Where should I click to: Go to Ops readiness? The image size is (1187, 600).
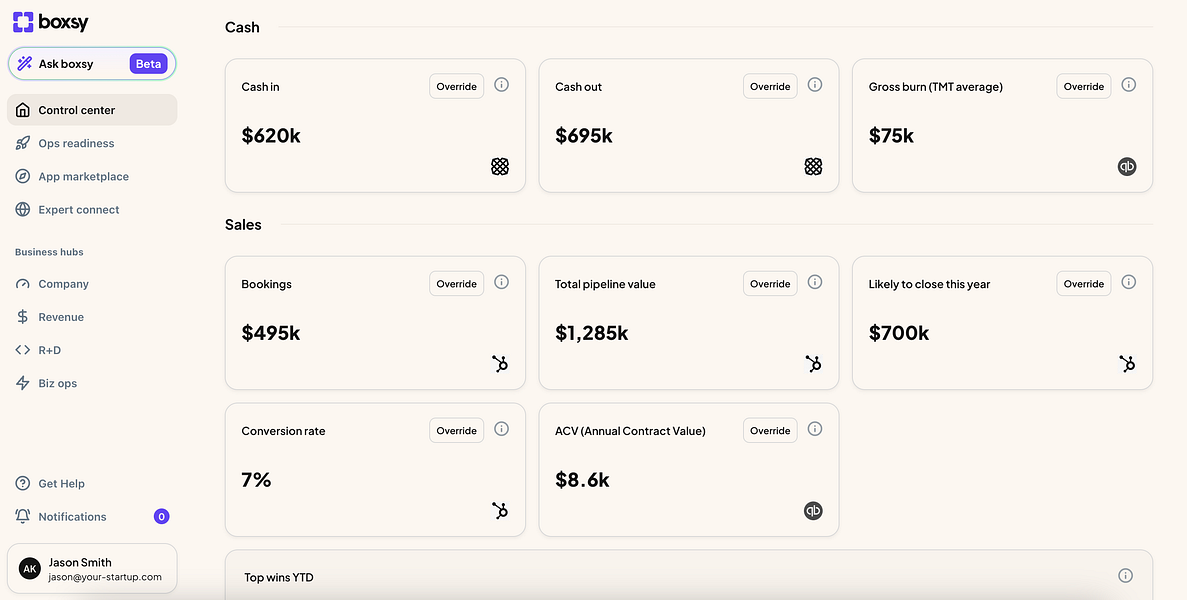[x=76, y=143]
